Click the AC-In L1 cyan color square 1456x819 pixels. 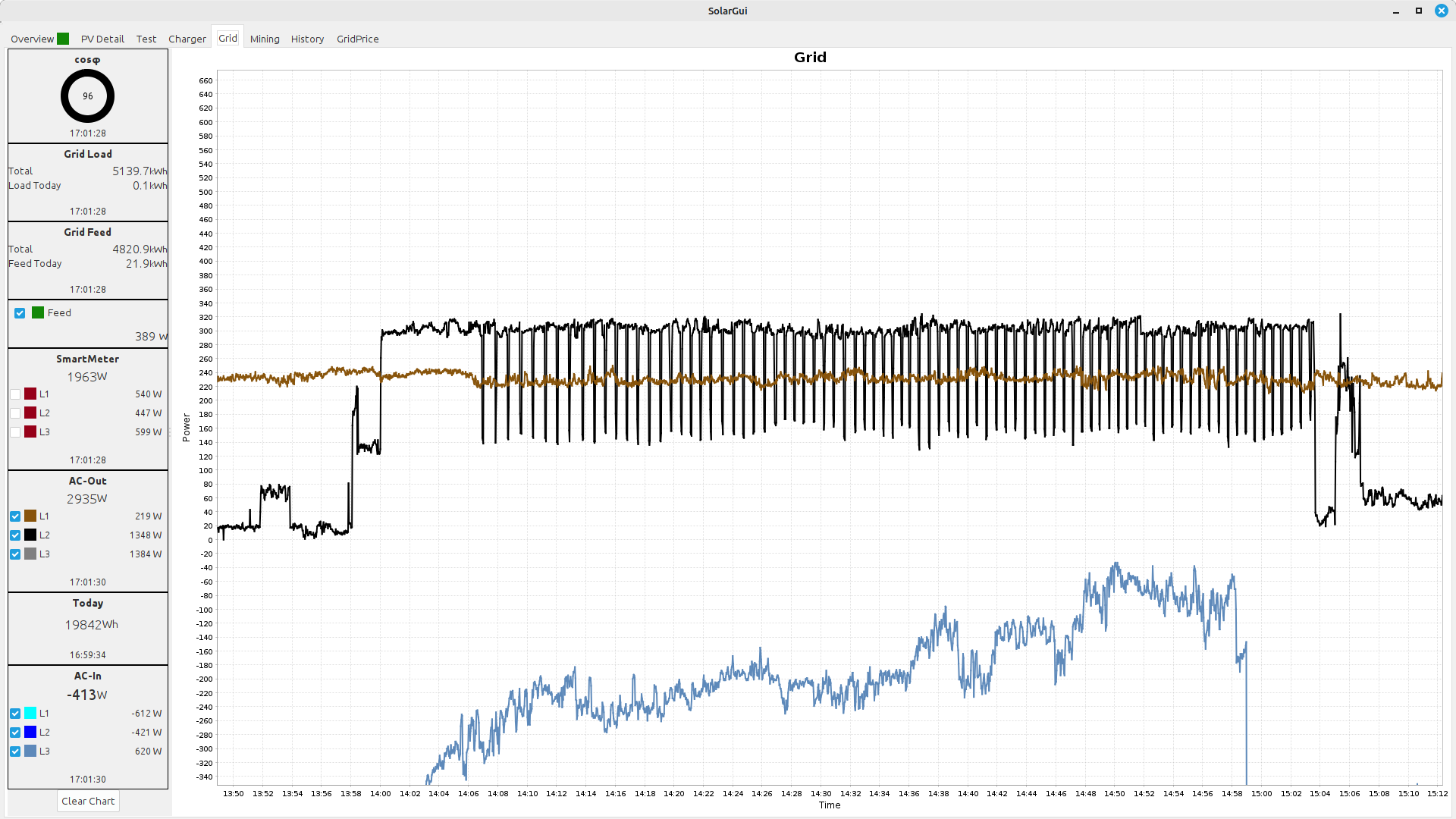click(x=30, y=713)
